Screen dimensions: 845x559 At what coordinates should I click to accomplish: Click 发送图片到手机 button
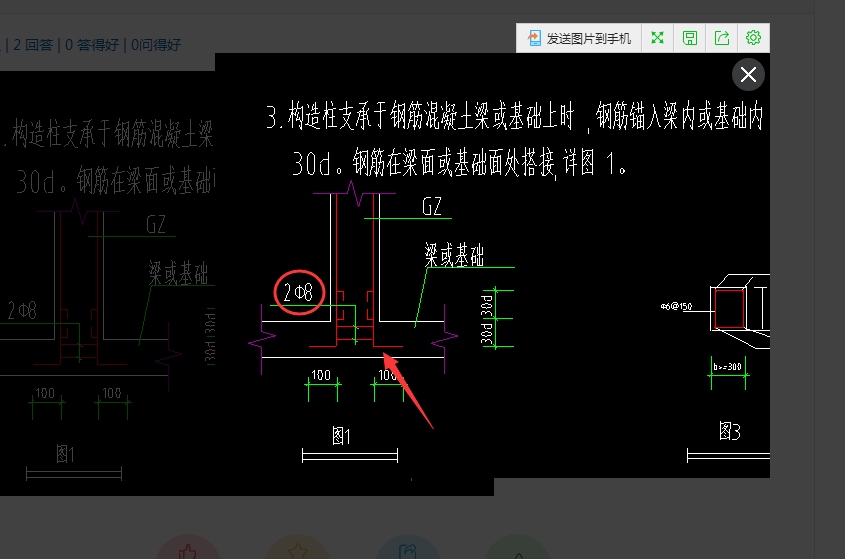coord(579,38)
